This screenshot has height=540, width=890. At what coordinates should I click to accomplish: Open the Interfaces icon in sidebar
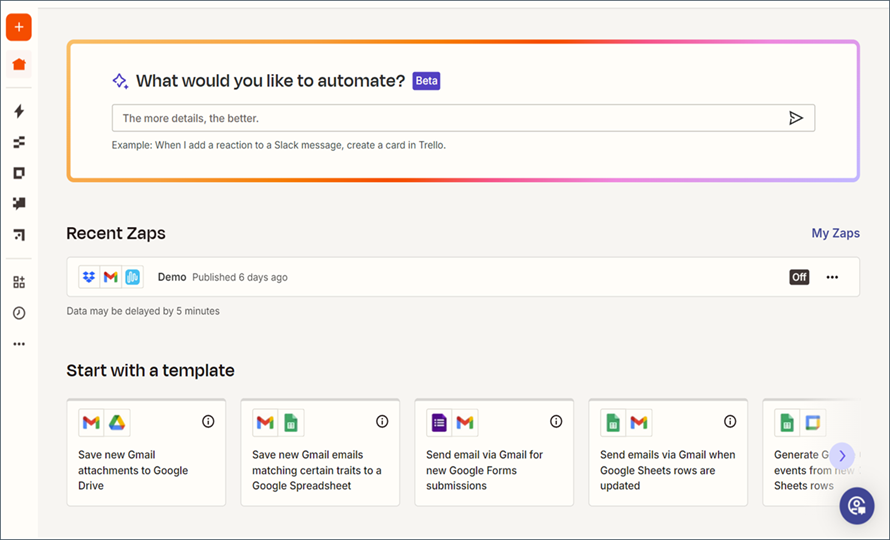click(19, 173)
